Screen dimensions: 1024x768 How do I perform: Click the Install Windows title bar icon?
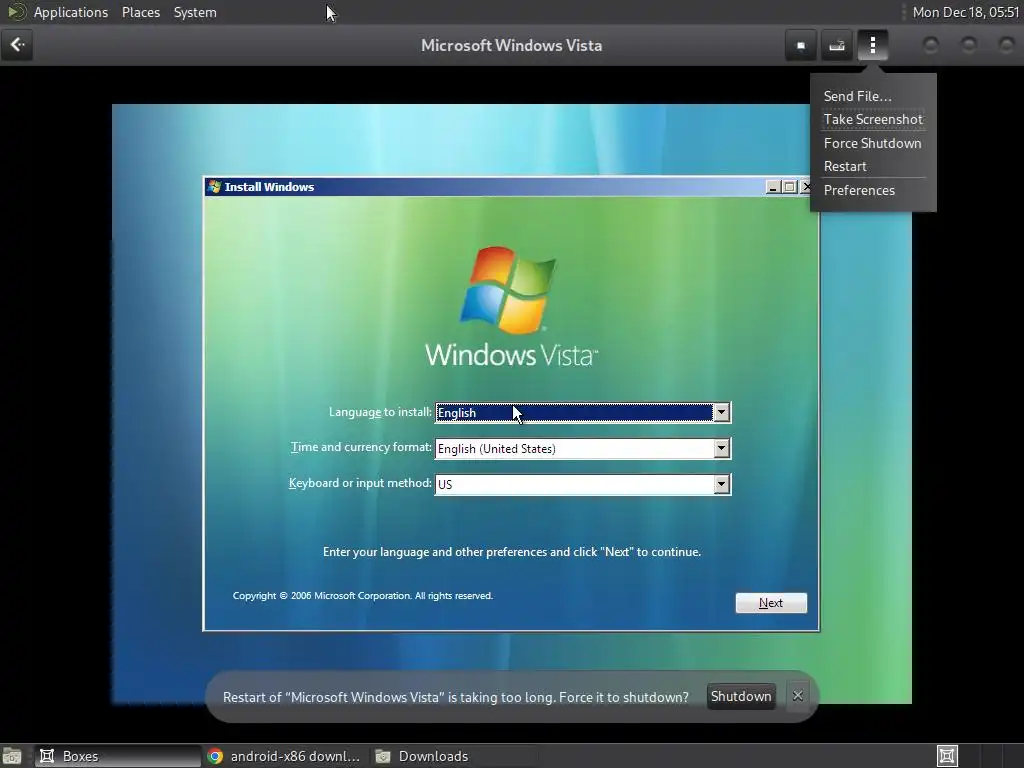pyautogui.click(x=214, y=187)
